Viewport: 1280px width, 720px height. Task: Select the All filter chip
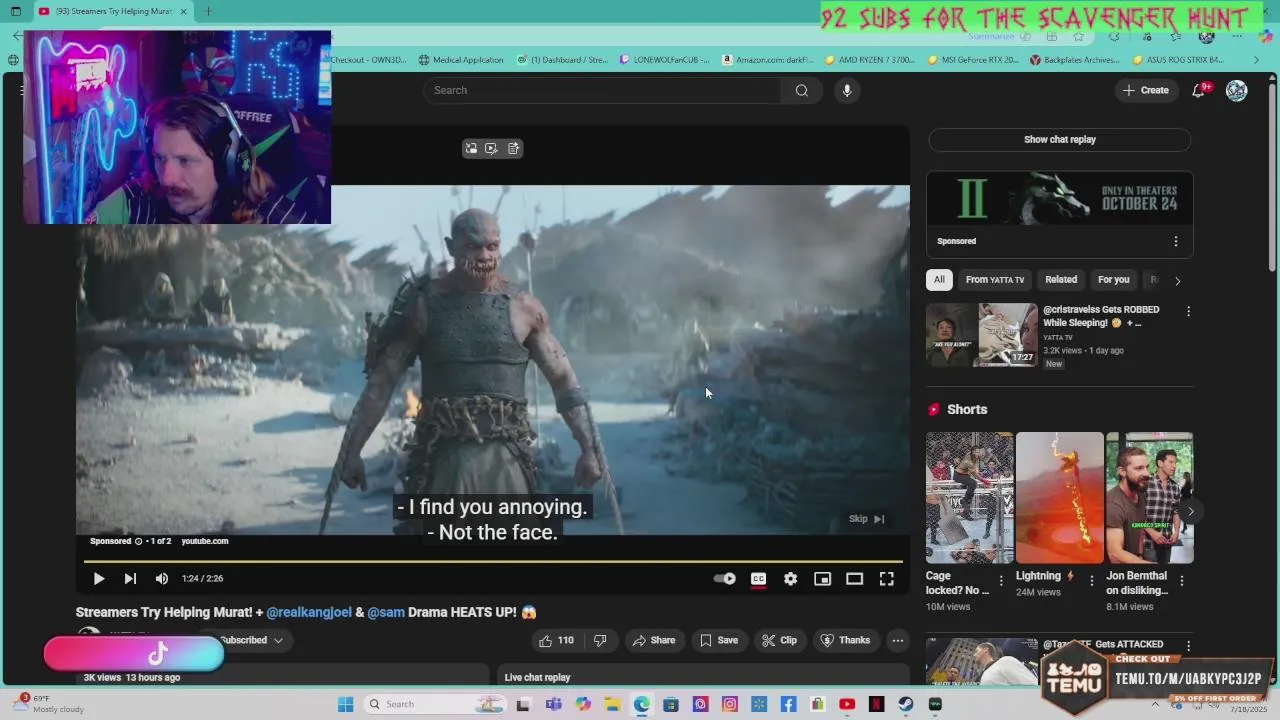click(x=939, y=280)
